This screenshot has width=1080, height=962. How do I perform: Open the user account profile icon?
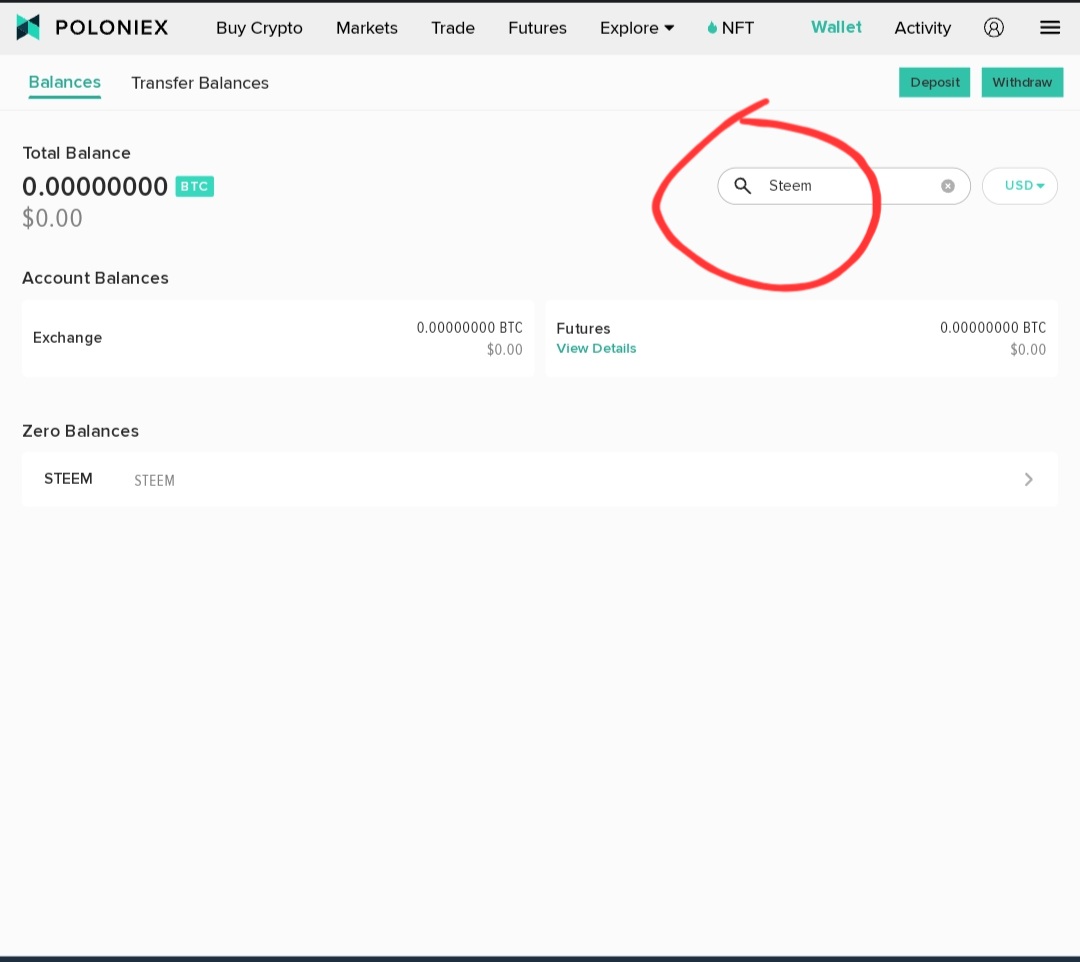click(x=993, y=28)
